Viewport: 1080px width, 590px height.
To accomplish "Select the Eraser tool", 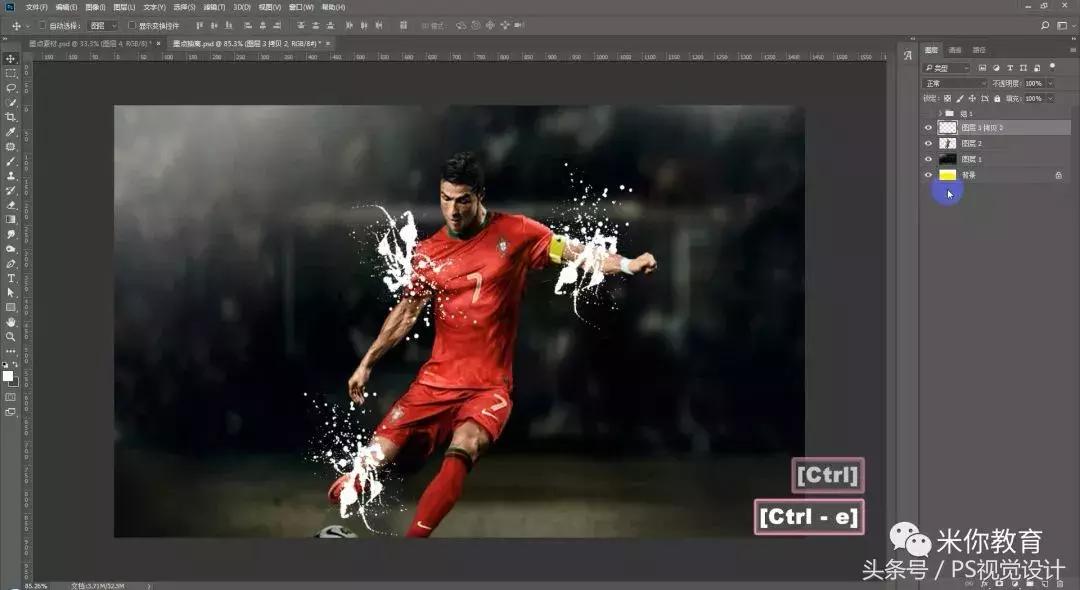I will tap(10, 205).
